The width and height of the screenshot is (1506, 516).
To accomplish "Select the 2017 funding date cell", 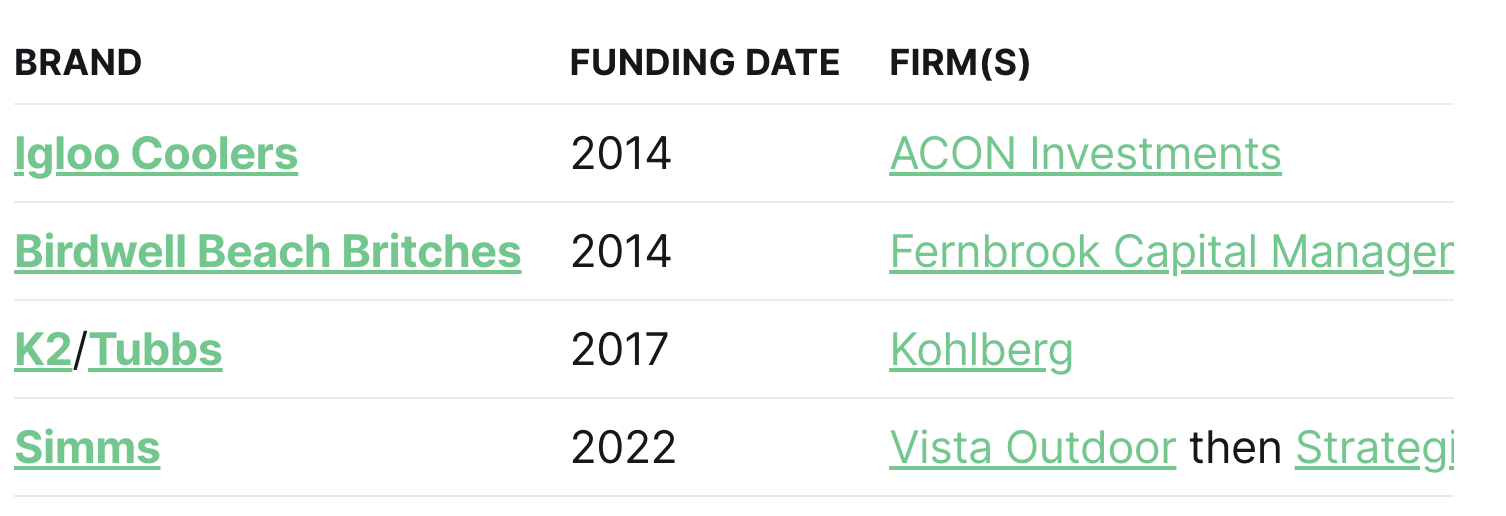I will click(x=619, y=350).
